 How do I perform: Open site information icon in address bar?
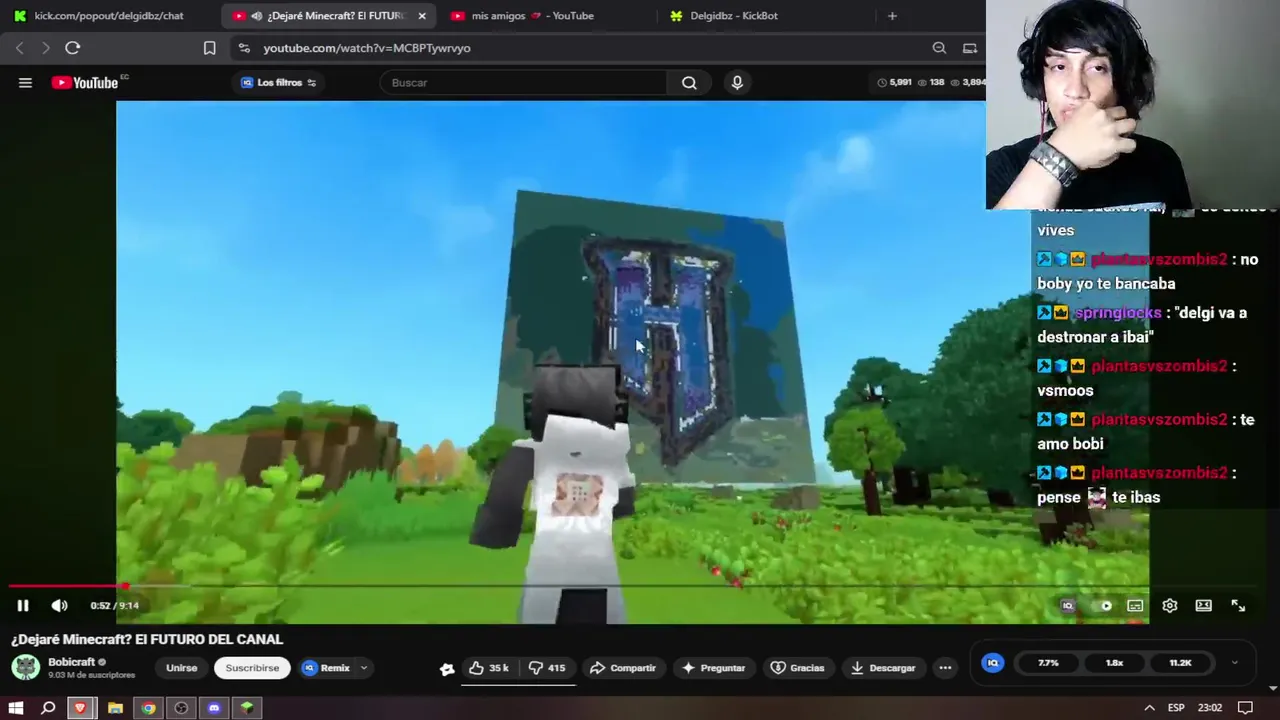[243, 48]
